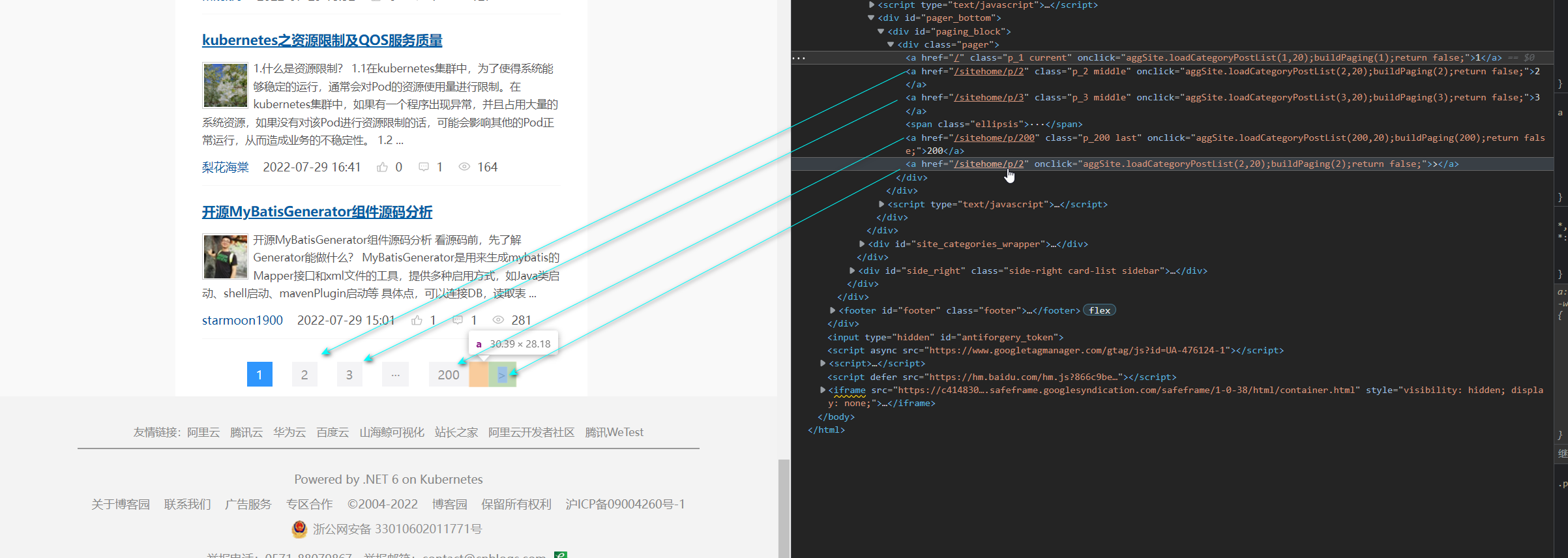Collapse the paging_block div node
The height and width of the screenshot is (558, 1568).
tap(881, 31)
